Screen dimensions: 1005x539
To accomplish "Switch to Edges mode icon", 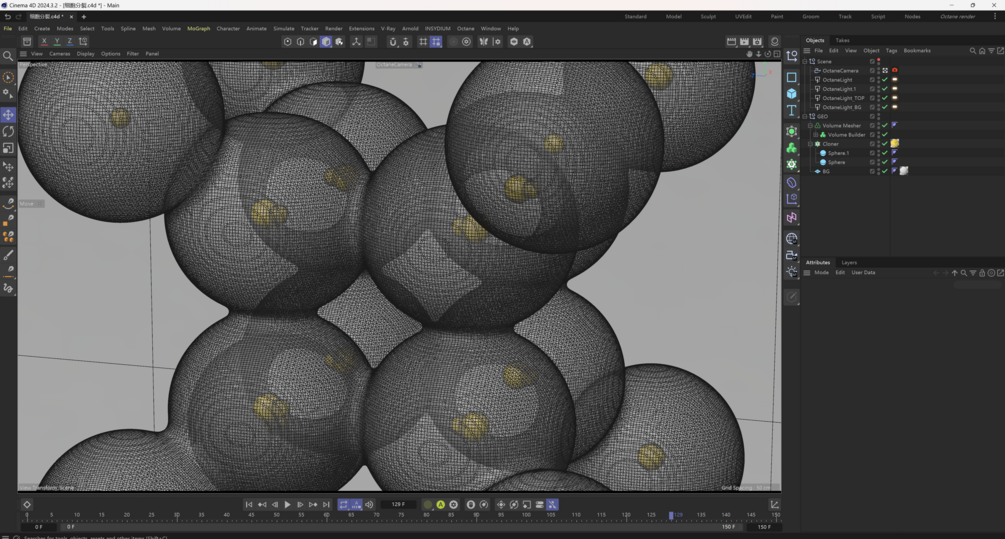I will click(301, 42).
